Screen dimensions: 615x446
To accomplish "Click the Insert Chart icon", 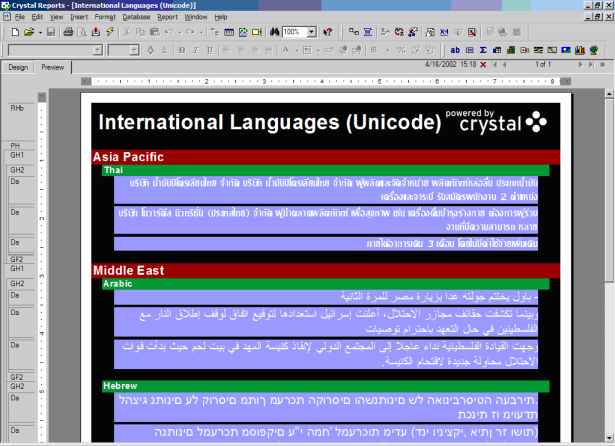I will pyautogui.click(x=580, y=50).
